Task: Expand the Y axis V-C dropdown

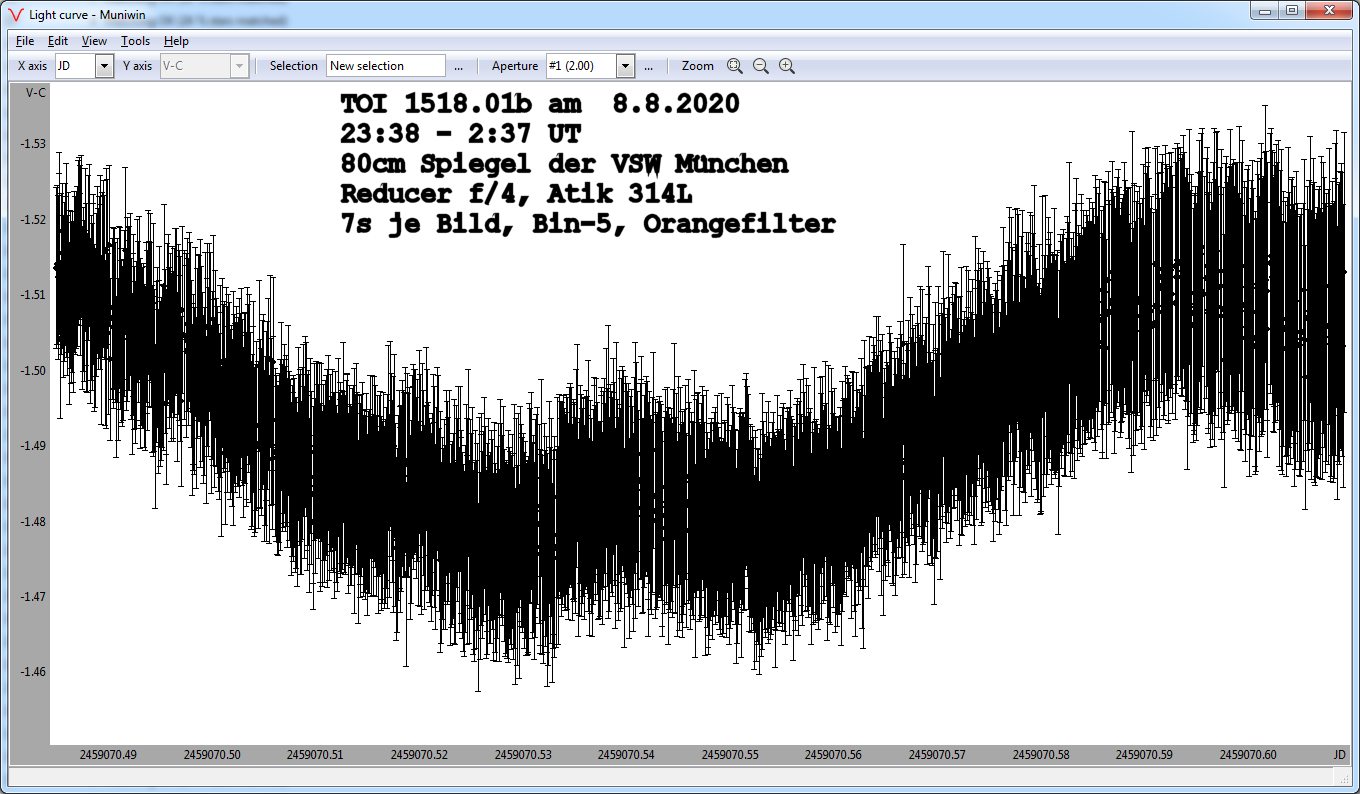Action: (238, 66)
